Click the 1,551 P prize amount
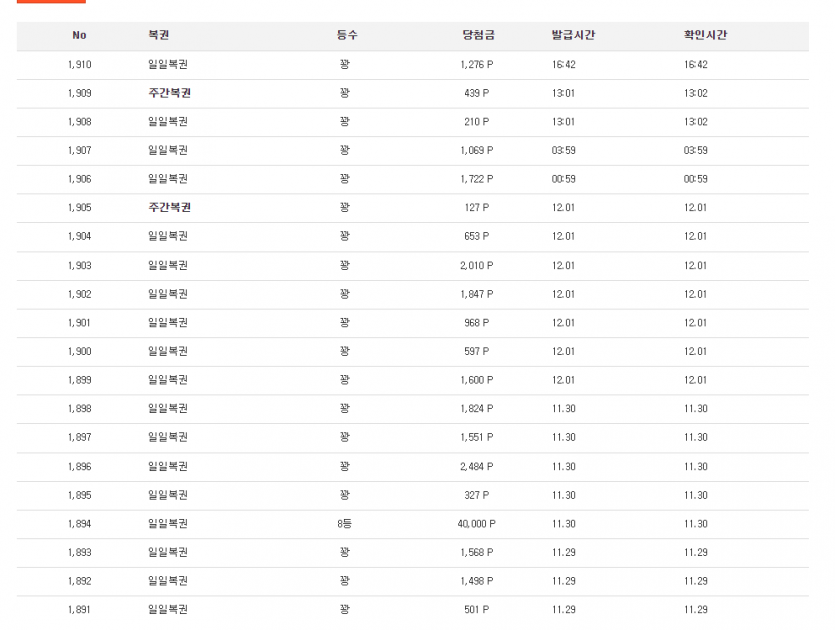This screenshot has height=630, width=835. [477, 438]
